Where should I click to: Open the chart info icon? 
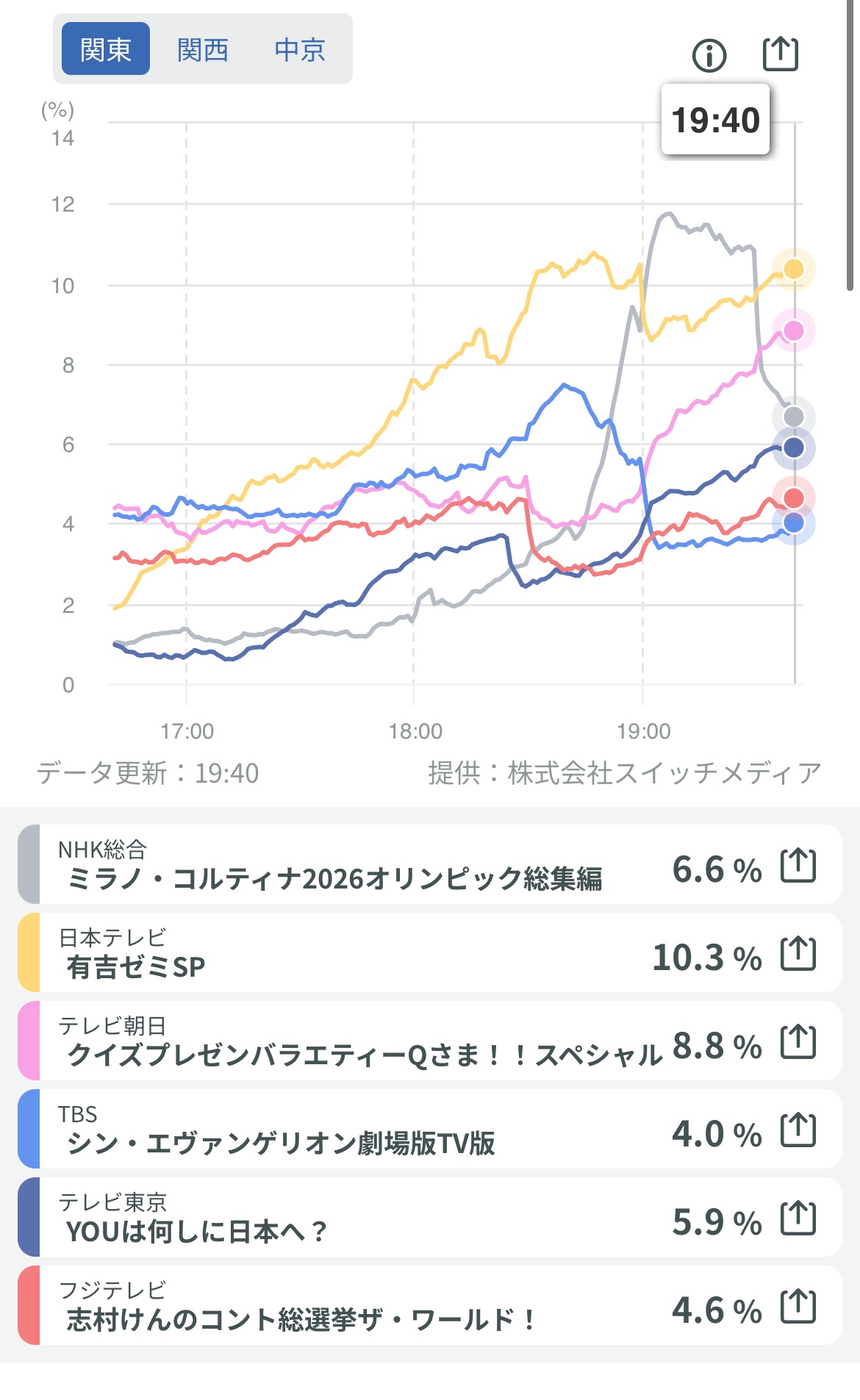pos(709,55)
